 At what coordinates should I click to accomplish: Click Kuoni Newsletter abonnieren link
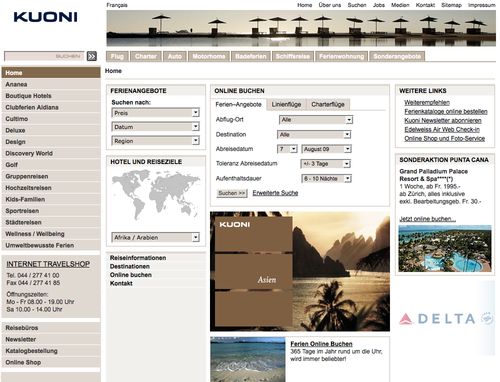(x=443, y=120)
